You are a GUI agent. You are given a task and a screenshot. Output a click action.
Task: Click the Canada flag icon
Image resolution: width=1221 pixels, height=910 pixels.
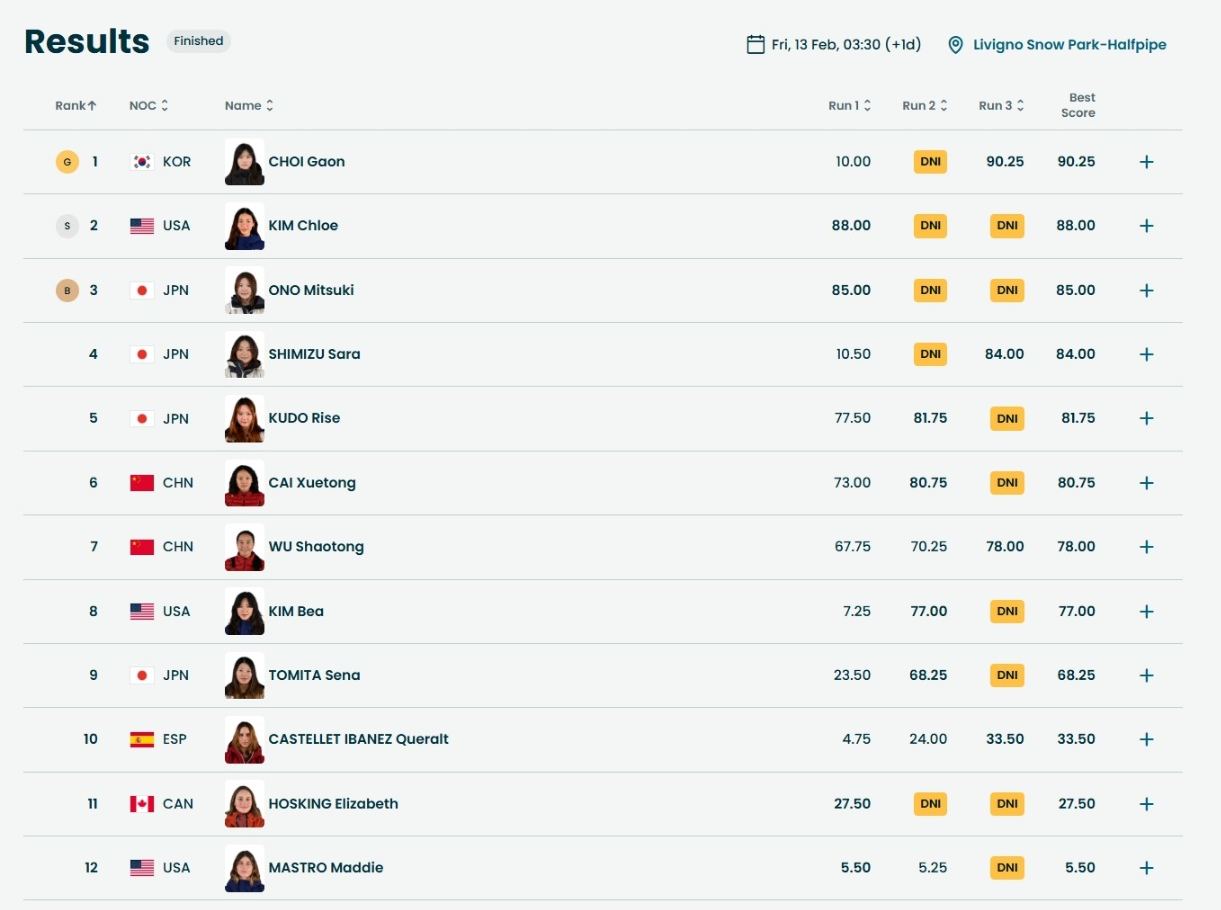pos(142,804)
